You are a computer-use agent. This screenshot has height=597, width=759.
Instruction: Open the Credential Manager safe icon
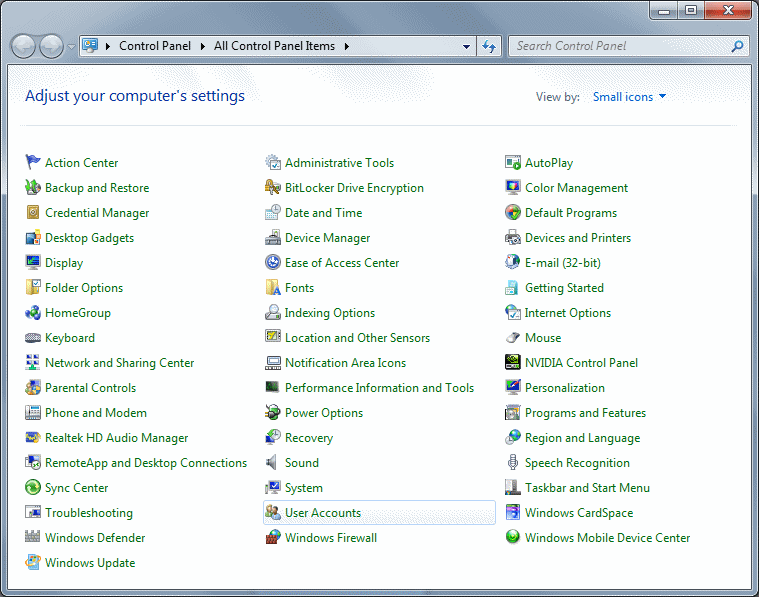click(x=32, y=213)
